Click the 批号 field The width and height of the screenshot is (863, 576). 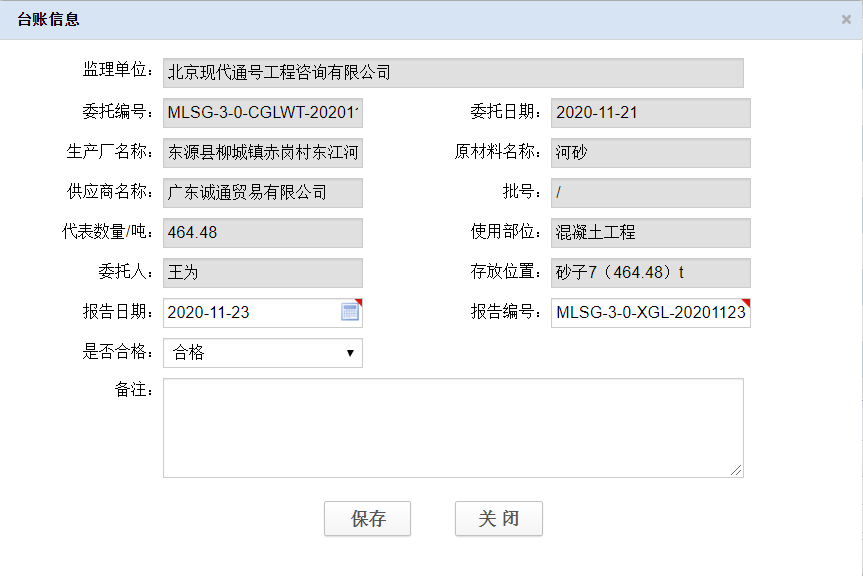pyautogui.click(x=651, y=193)
